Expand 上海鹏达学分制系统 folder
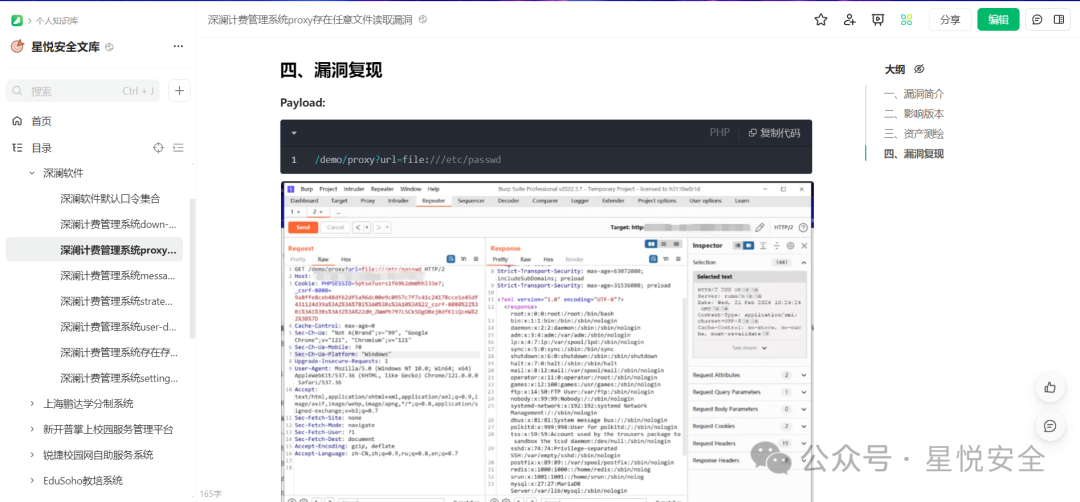The image size is (1080, 502). [x=32, y=404]
